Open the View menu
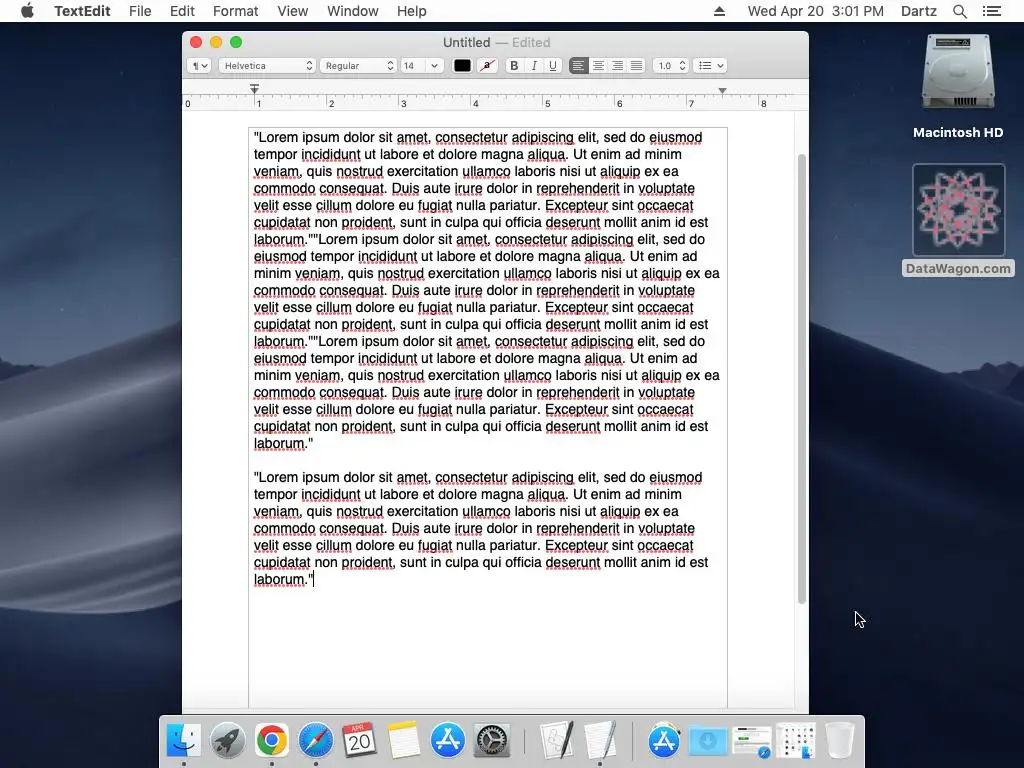Viewport: 1024px width, 768px height. (x=293, y=11)
